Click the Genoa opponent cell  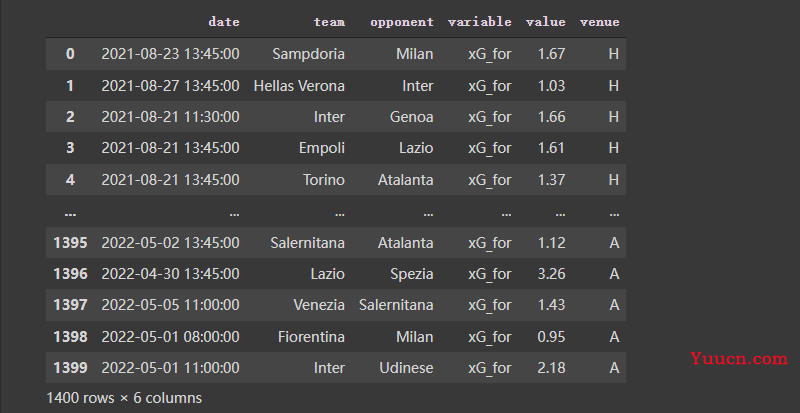click(411, 117)
